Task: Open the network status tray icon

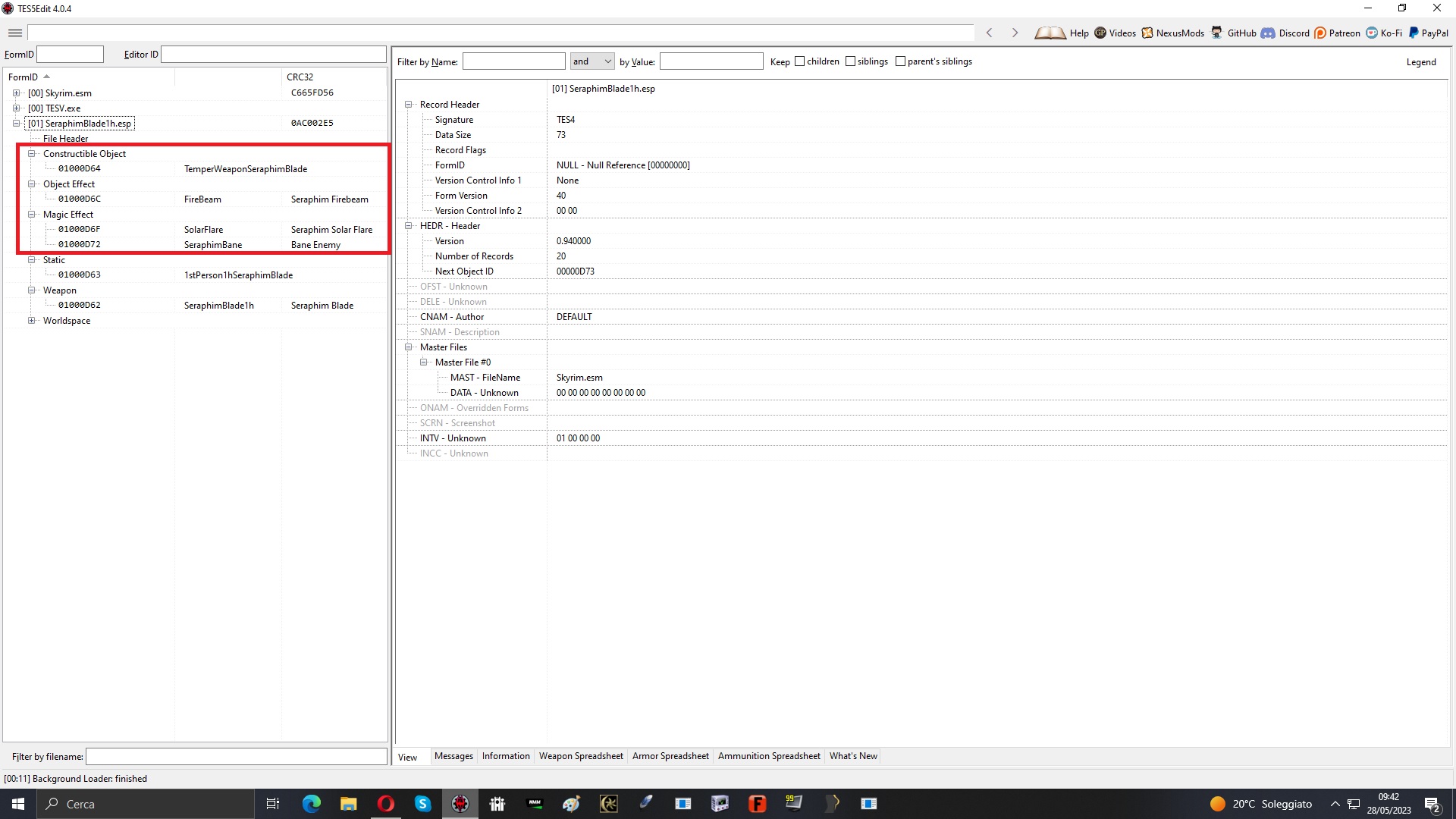Action: (x=1354, y=804)
